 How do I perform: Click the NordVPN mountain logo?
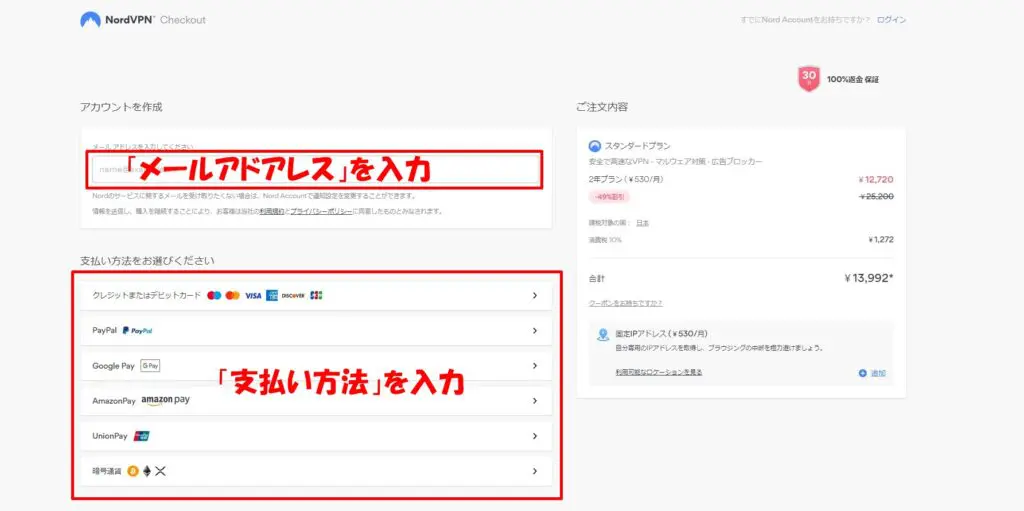(x=90, y=20)
